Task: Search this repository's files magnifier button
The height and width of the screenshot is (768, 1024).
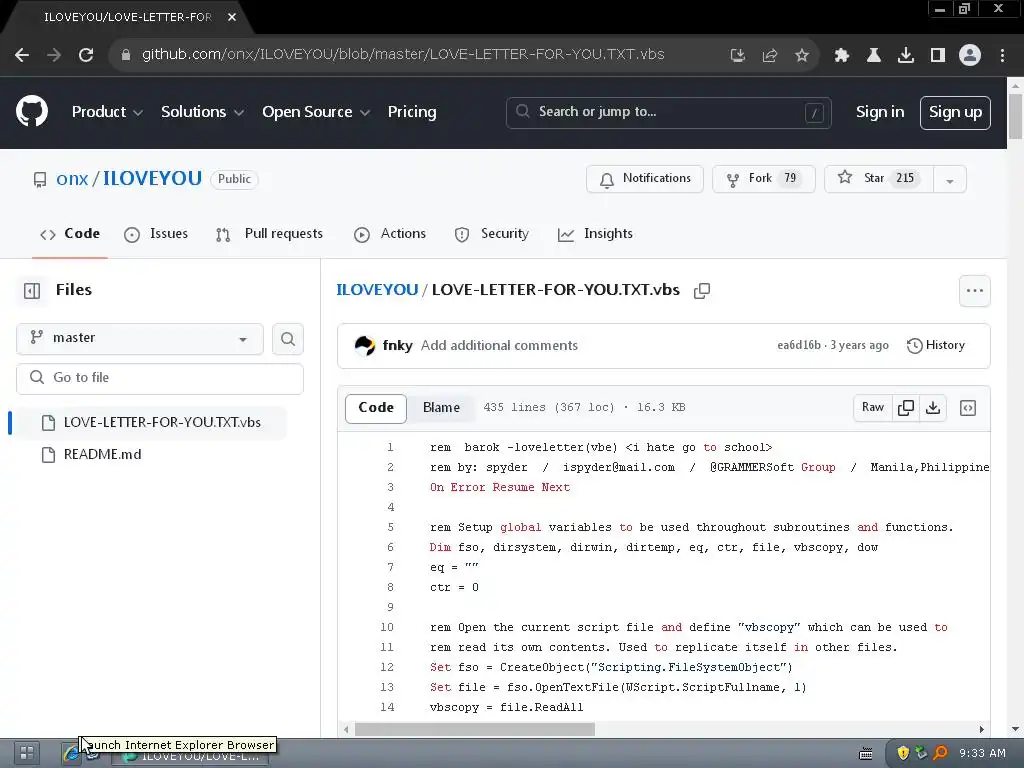Action: (x=288, y=339)
